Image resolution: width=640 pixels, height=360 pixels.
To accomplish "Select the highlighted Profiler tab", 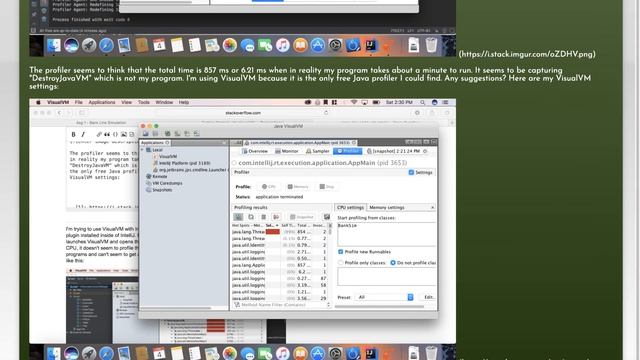I will (x=347, y=151).
